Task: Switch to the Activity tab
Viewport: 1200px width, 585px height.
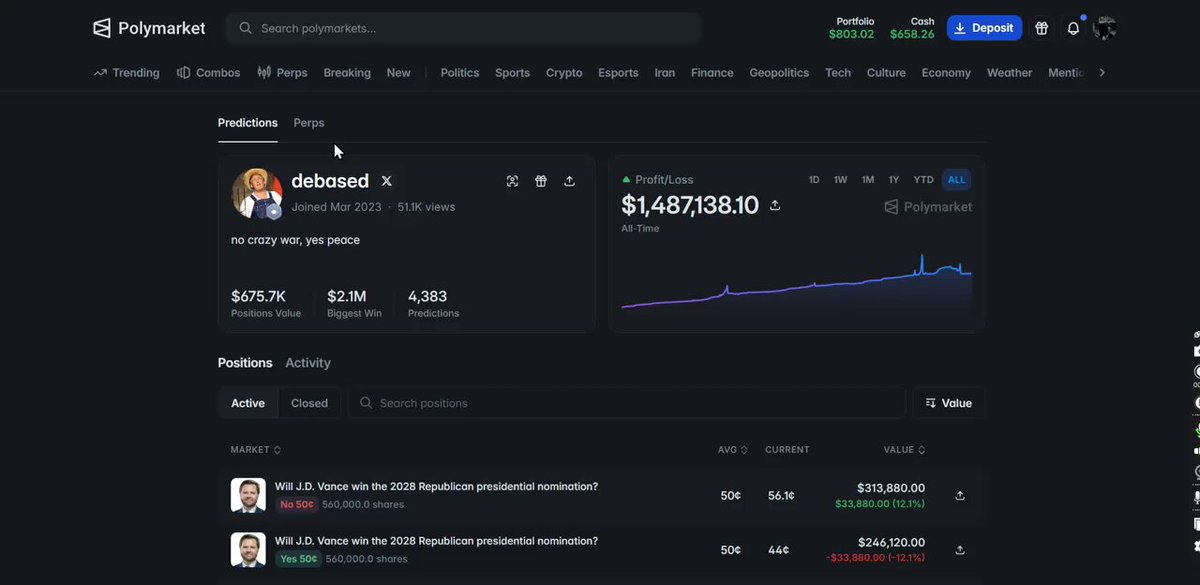Action: point(308,363)
